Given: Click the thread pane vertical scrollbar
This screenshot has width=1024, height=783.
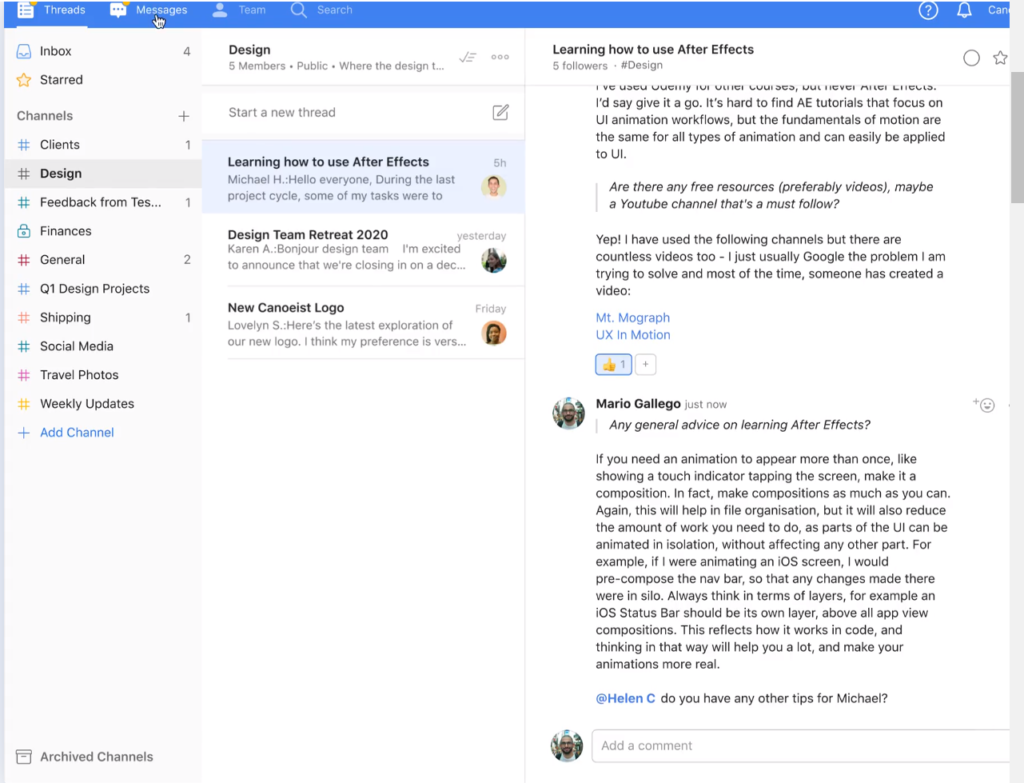Looking at the screenshot, I should [x=1017, y=138].
